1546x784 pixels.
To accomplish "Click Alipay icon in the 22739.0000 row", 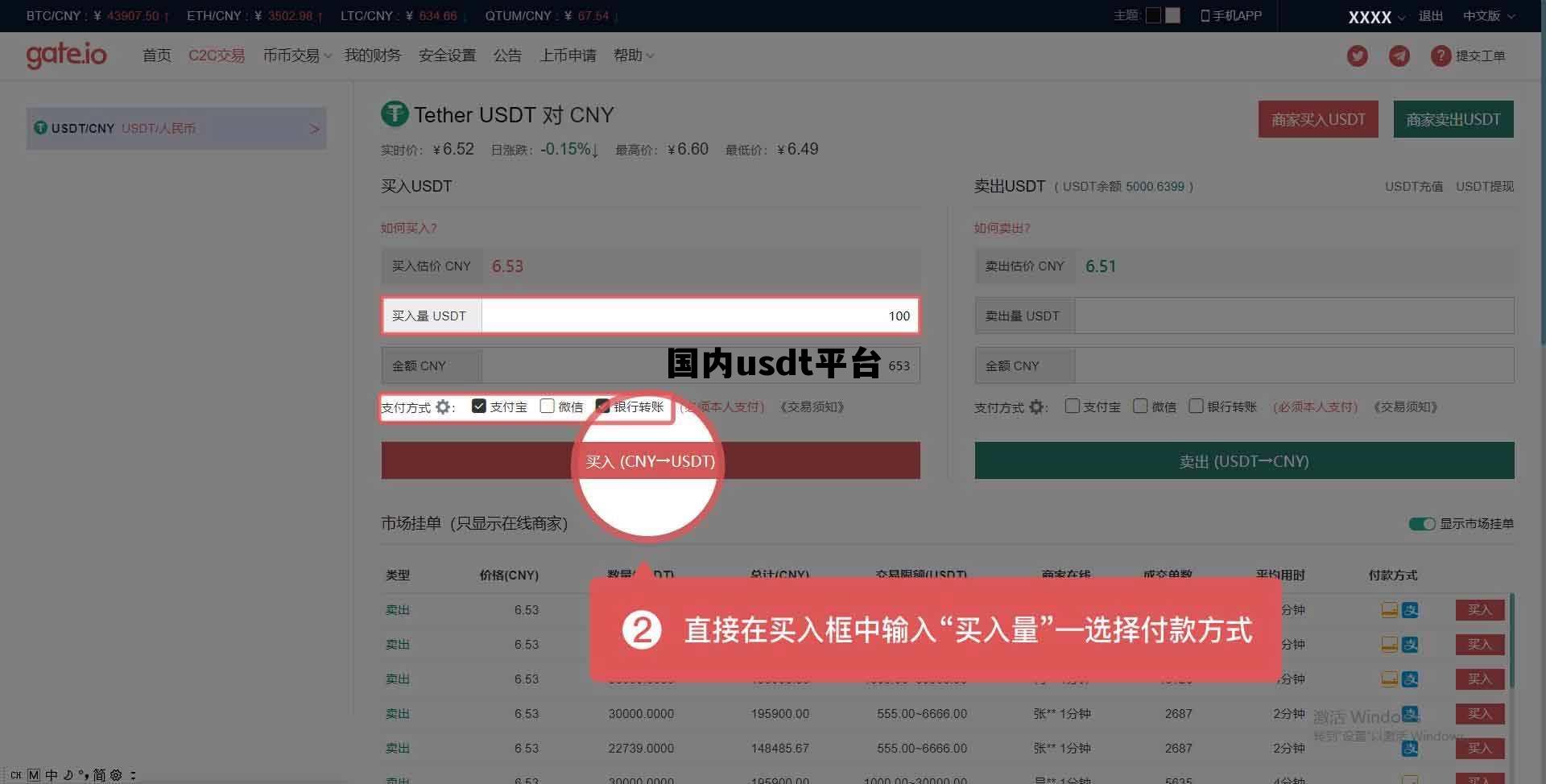I will click(1410, 749).
